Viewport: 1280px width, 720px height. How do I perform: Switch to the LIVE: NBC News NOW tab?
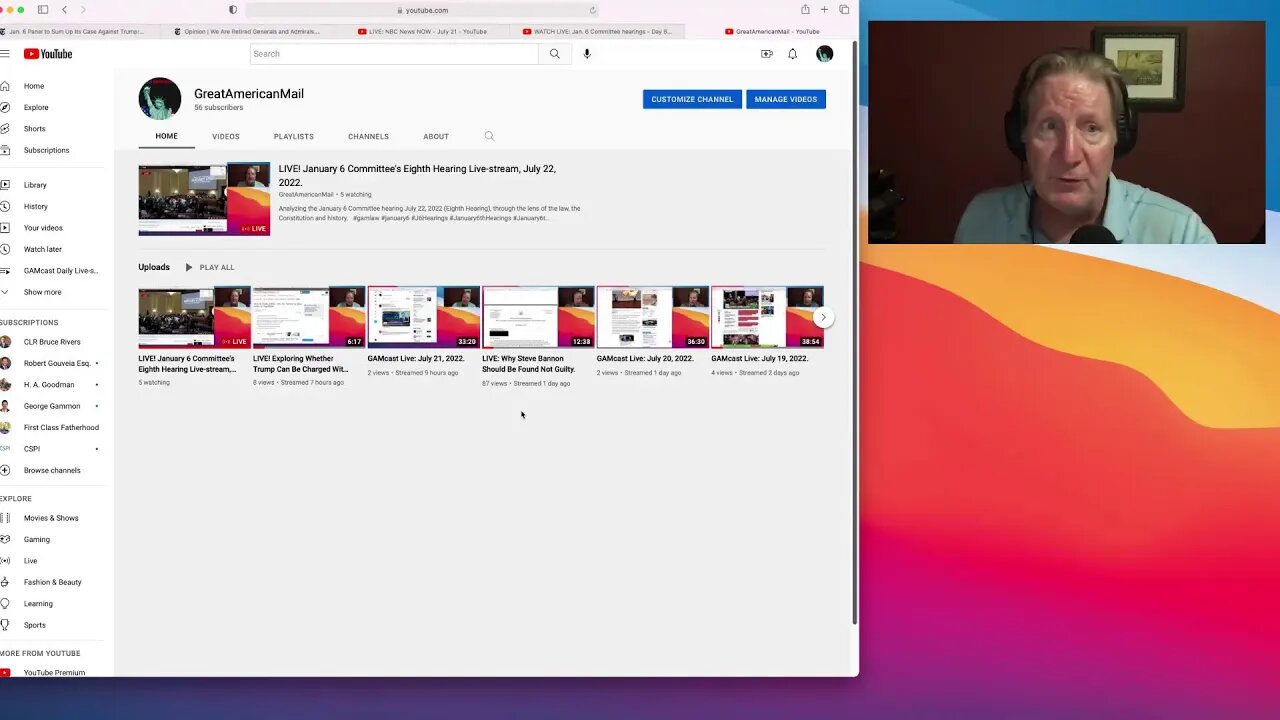427,31
